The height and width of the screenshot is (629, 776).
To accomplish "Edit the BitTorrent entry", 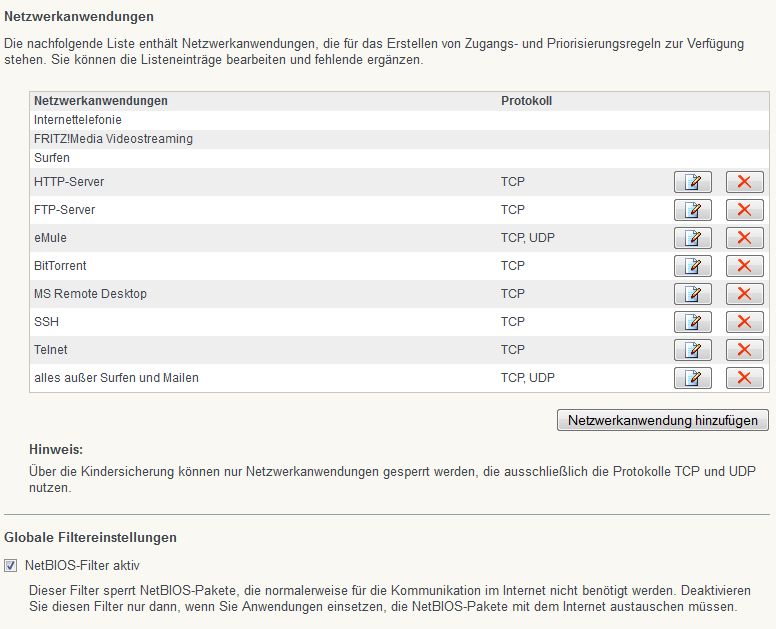I will (693, 266).
